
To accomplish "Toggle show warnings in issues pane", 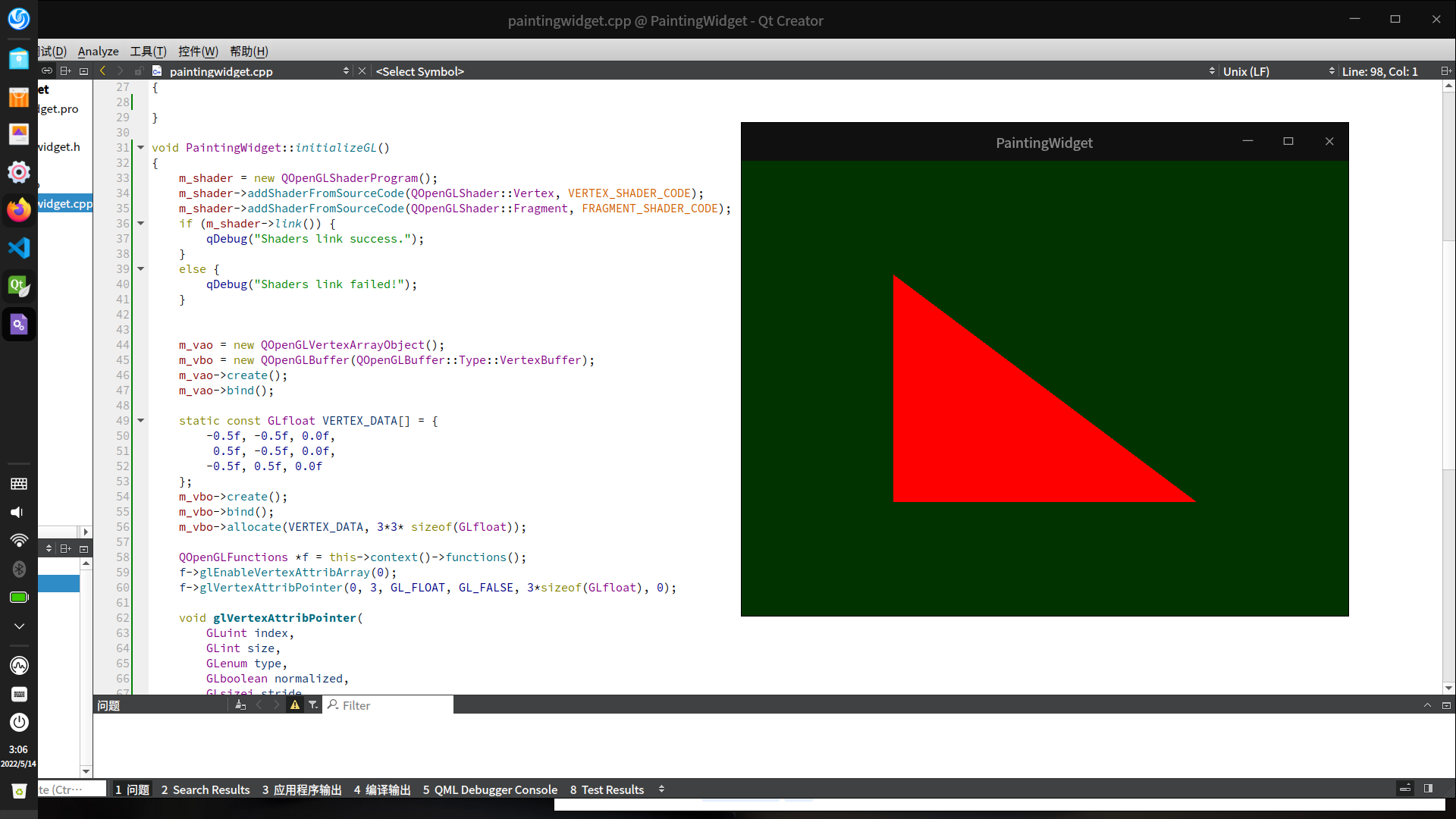I will coord(295,705).
